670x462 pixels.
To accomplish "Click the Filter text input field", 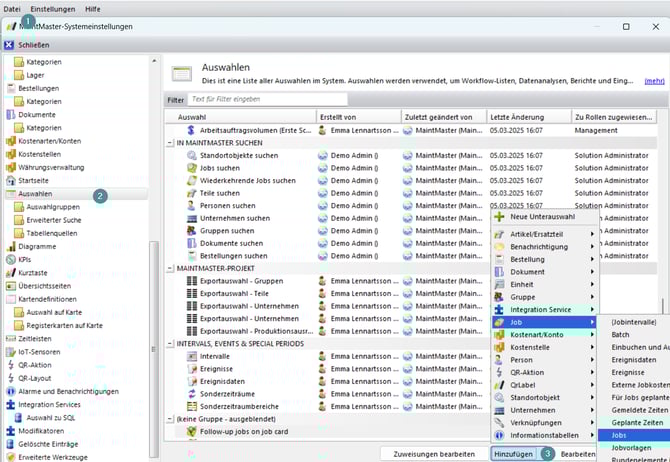I will click(x=267, y=99).
